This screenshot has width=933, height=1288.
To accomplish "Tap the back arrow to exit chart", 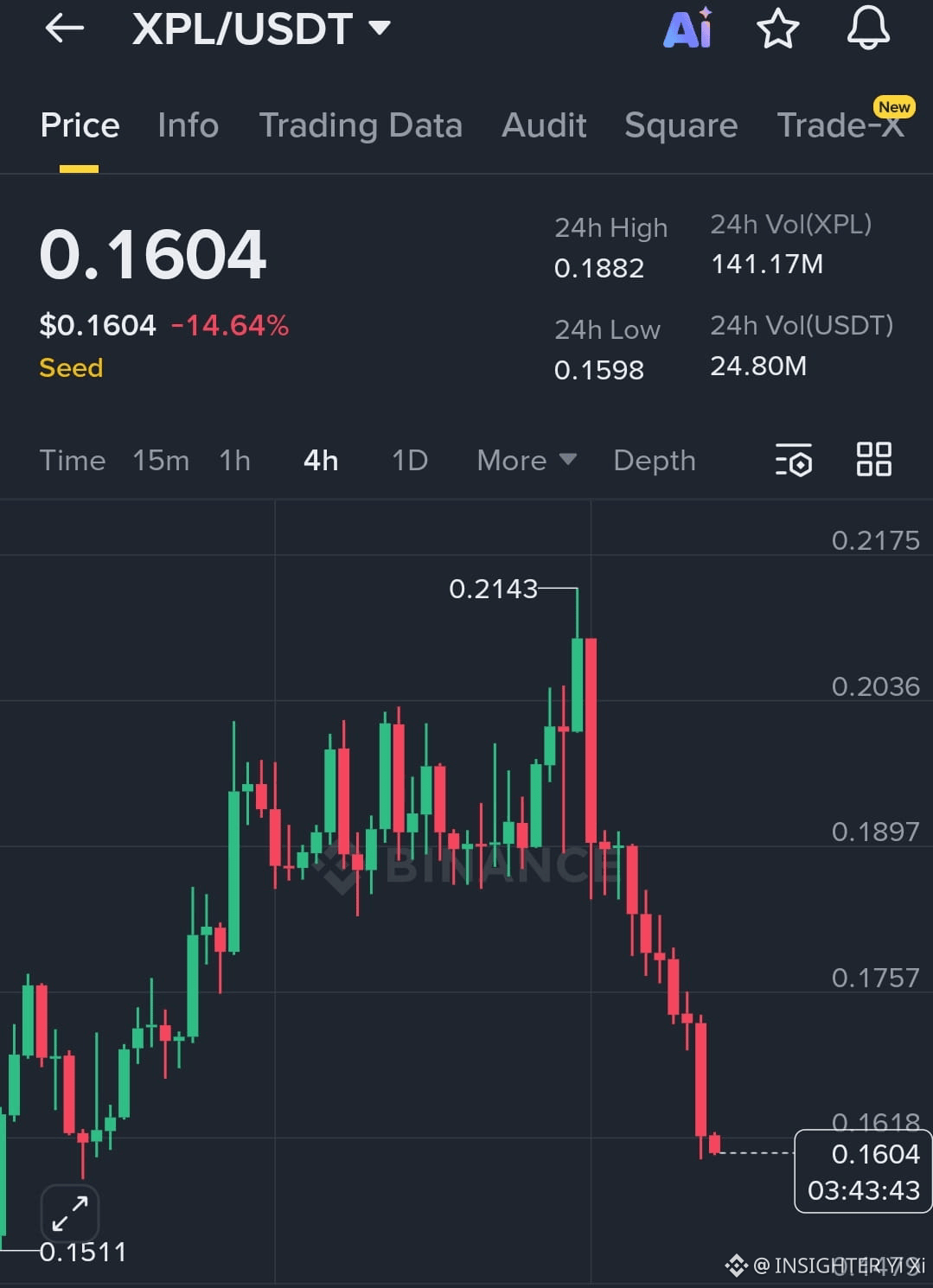I will pyautogui.click(x=64, y=29).
